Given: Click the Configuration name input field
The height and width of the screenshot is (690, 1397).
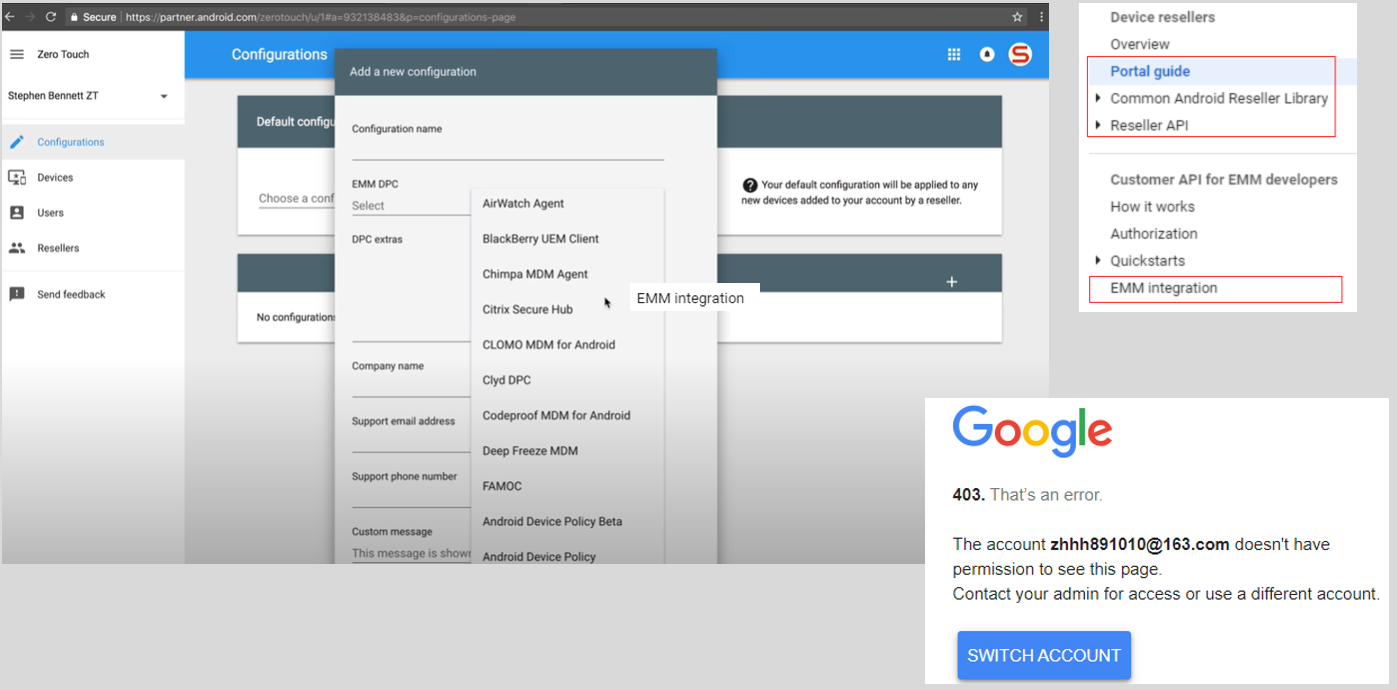Looking at the screenshot, I should coord(507,150).
